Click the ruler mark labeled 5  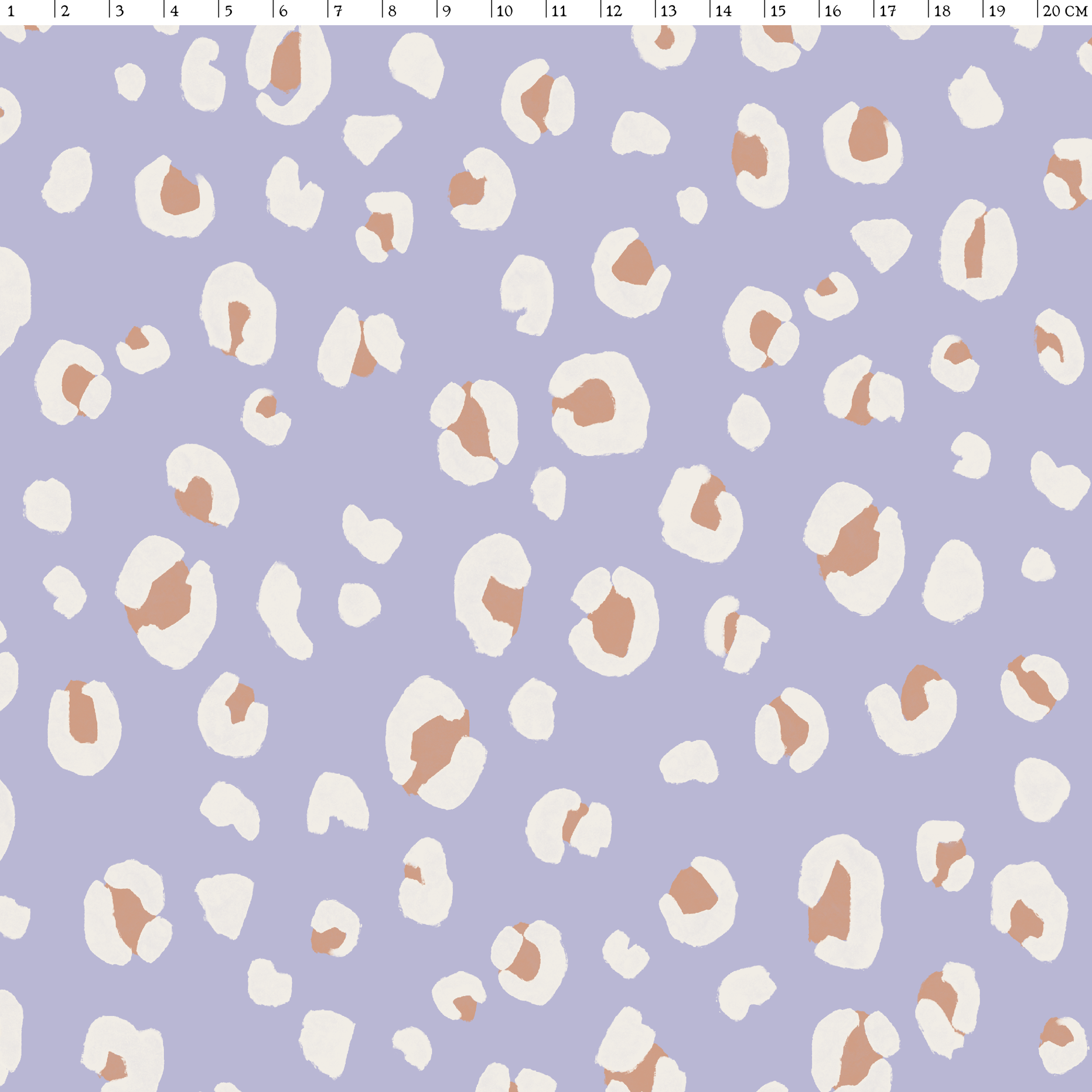coord(228,11)
